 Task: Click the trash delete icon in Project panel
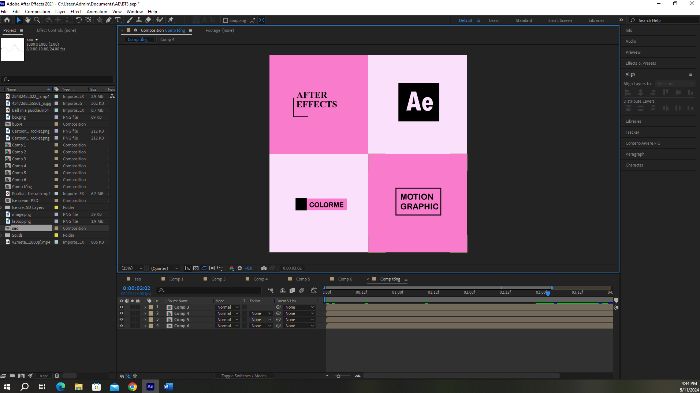[x=57, y=376]
